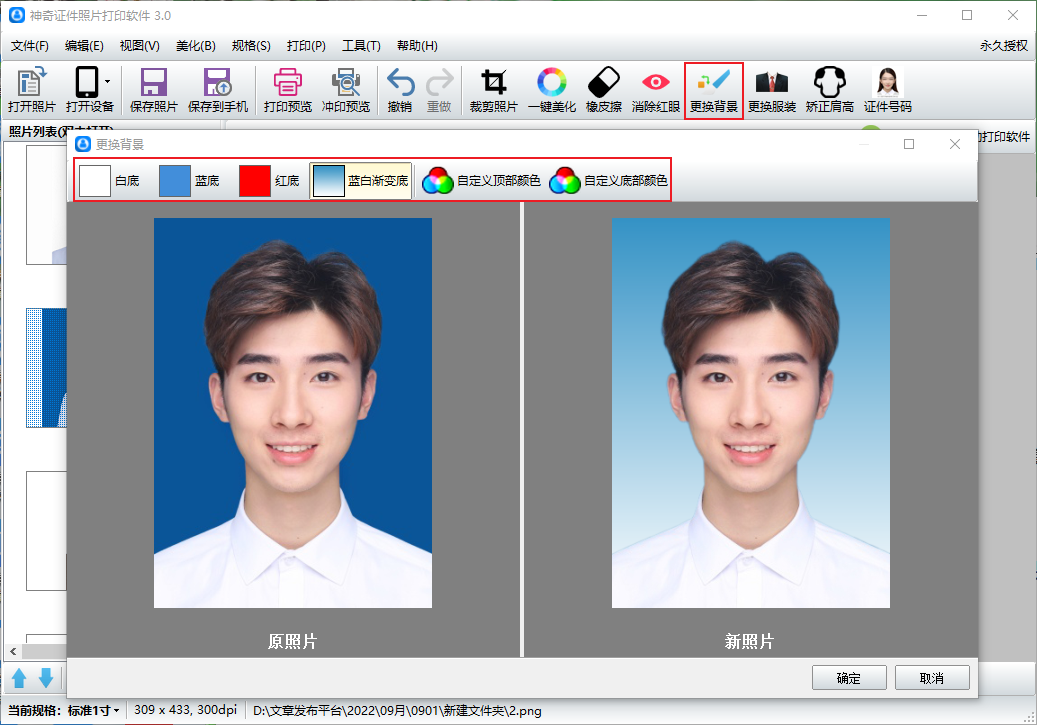Open 打印预览 print preview
The height and width of the screenshot is (725, 1037).
[x=287, y=90]
